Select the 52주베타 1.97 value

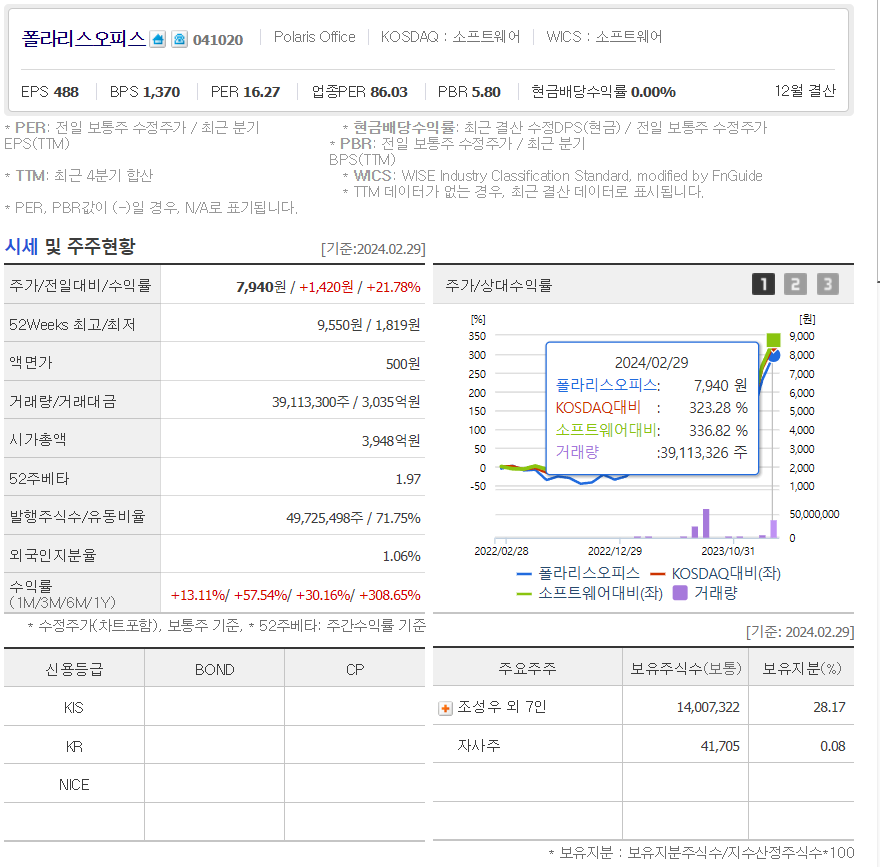coord(408,479)
